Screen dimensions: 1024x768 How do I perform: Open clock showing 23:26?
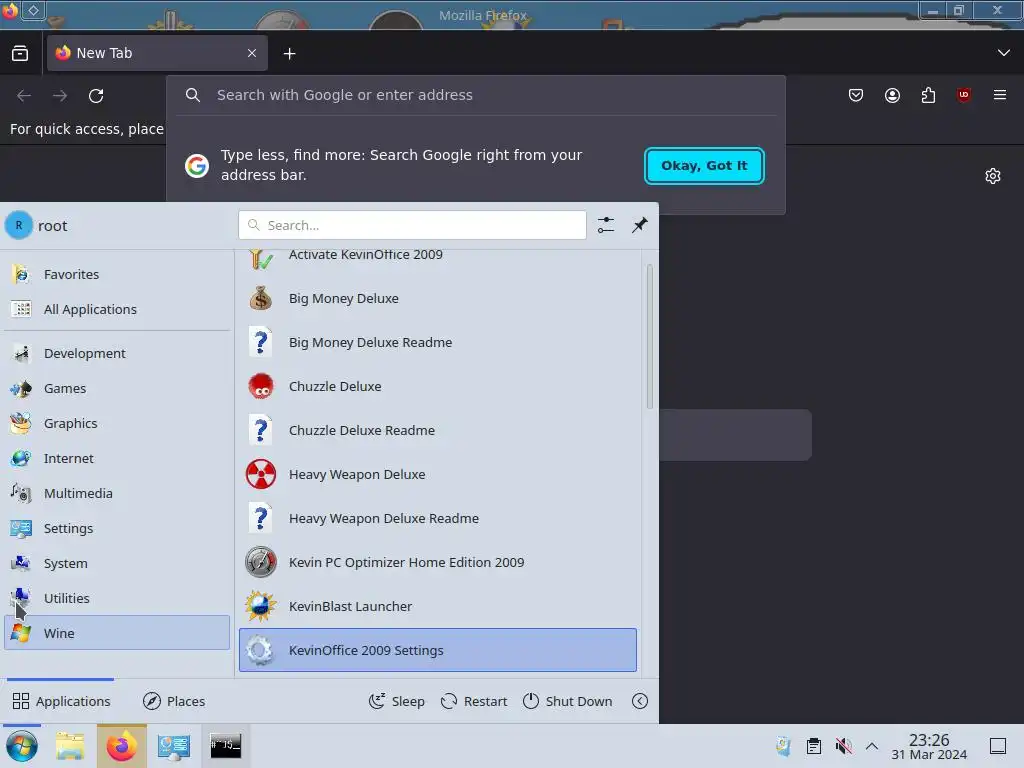pyautogui.click(x=929, y=746)
